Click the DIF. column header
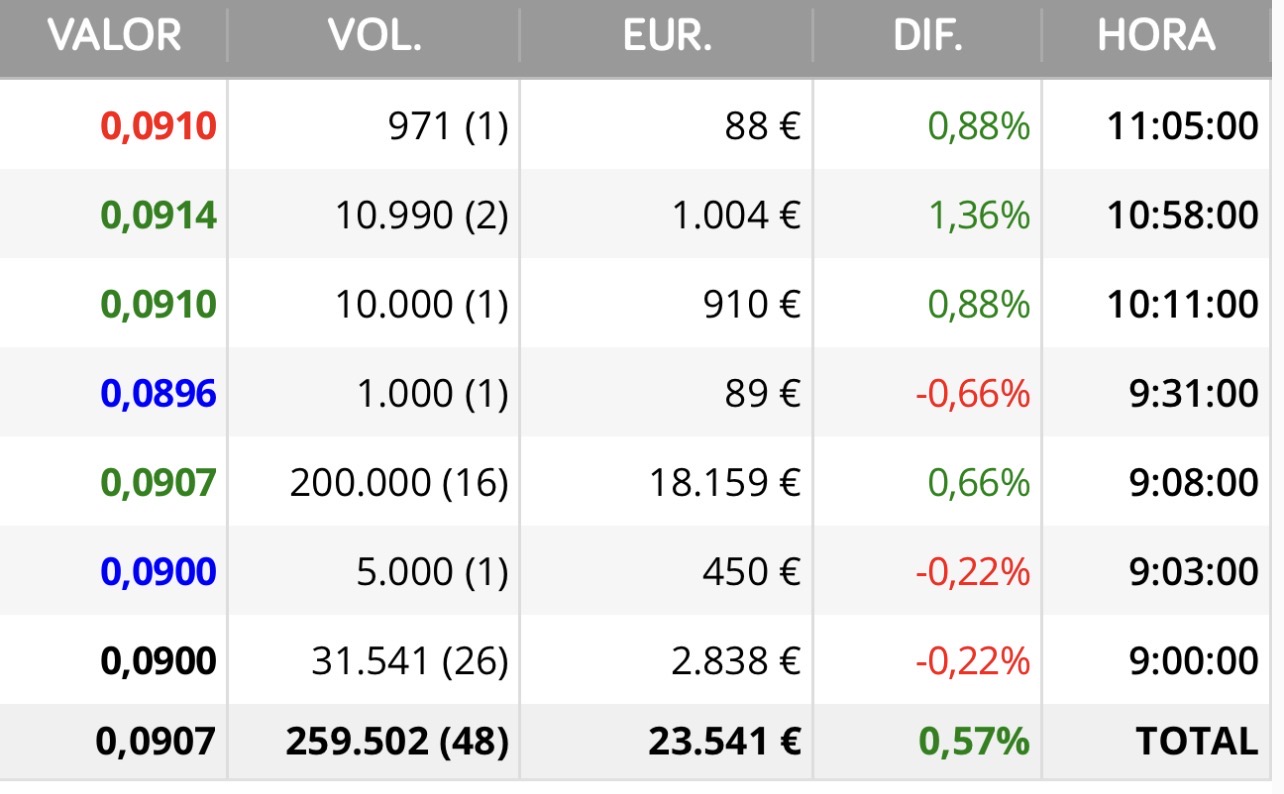Screen dimensions: 1284x794 click(928, 37)
